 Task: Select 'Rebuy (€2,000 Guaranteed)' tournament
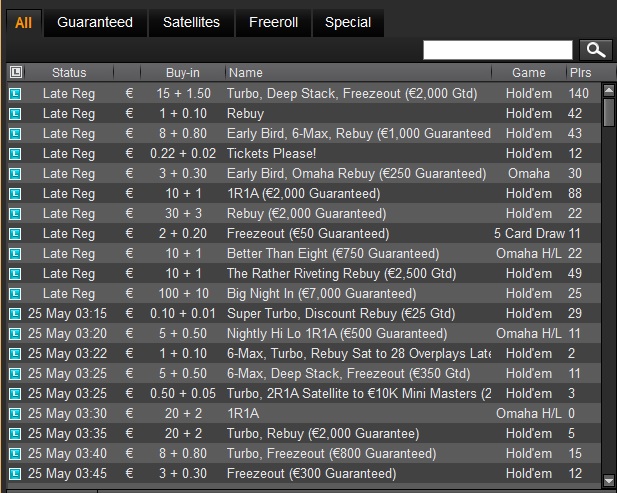[306, 214]
